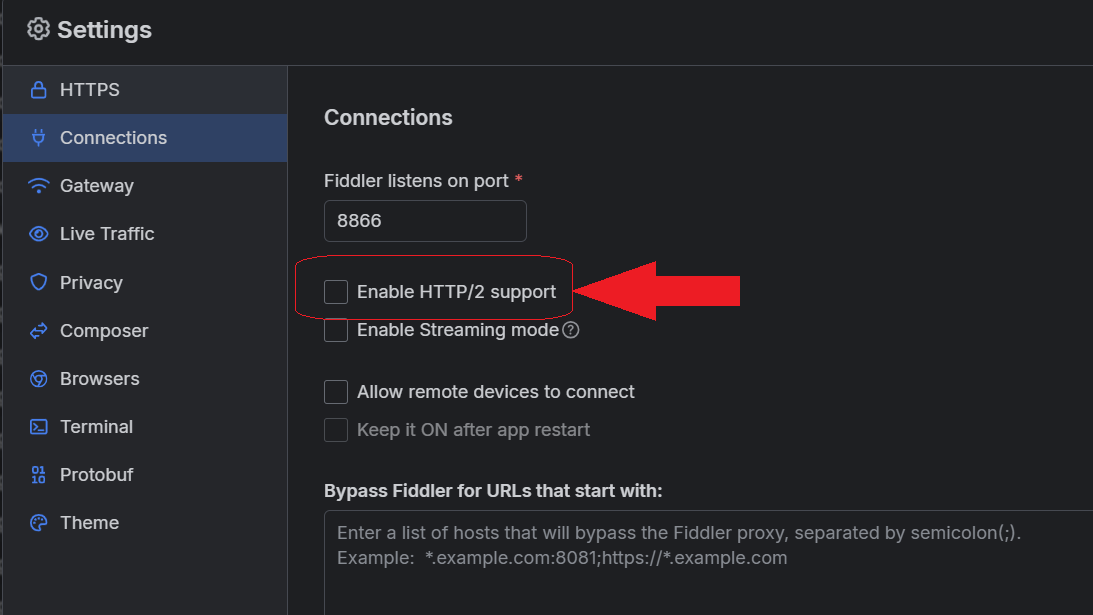
Task: Click the Gateway wifi icon
Action: (39, 186)
